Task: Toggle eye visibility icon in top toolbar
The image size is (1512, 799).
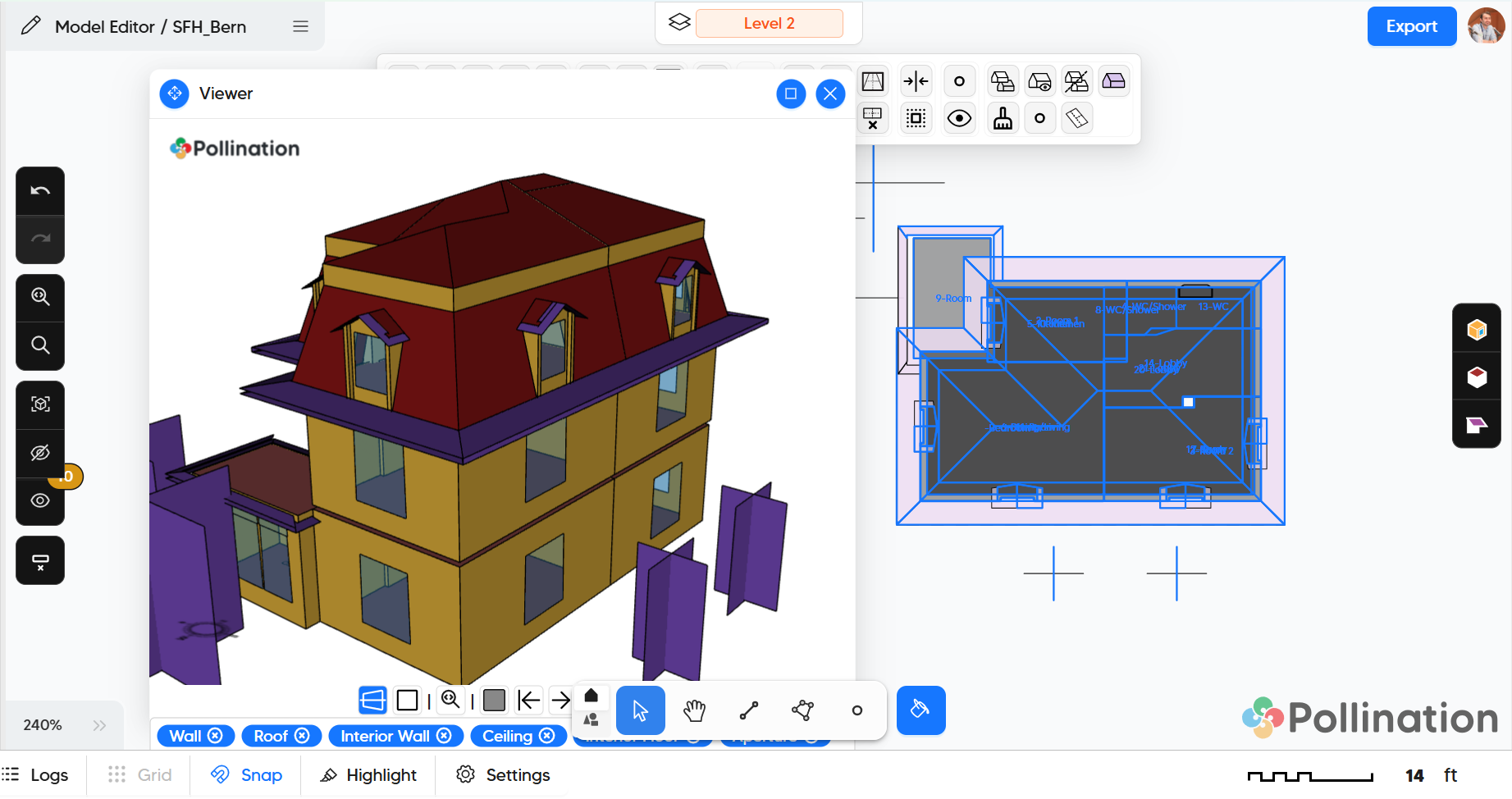Action: coord(959,119)
